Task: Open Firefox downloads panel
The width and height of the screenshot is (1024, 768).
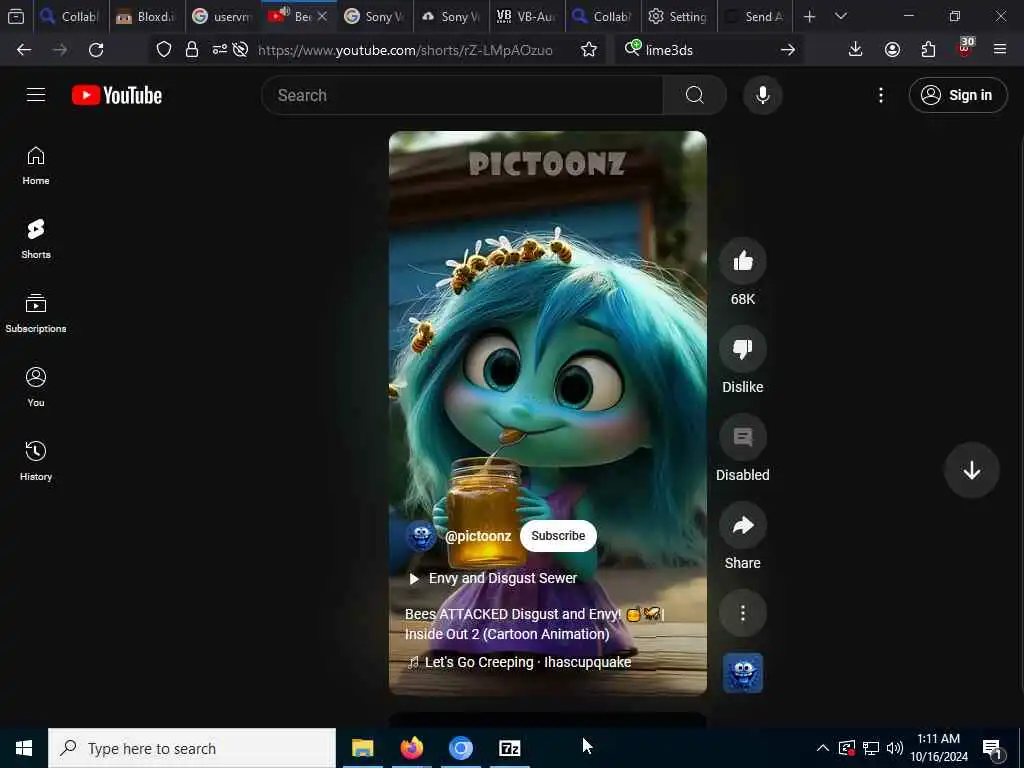Action: [855, 50]
